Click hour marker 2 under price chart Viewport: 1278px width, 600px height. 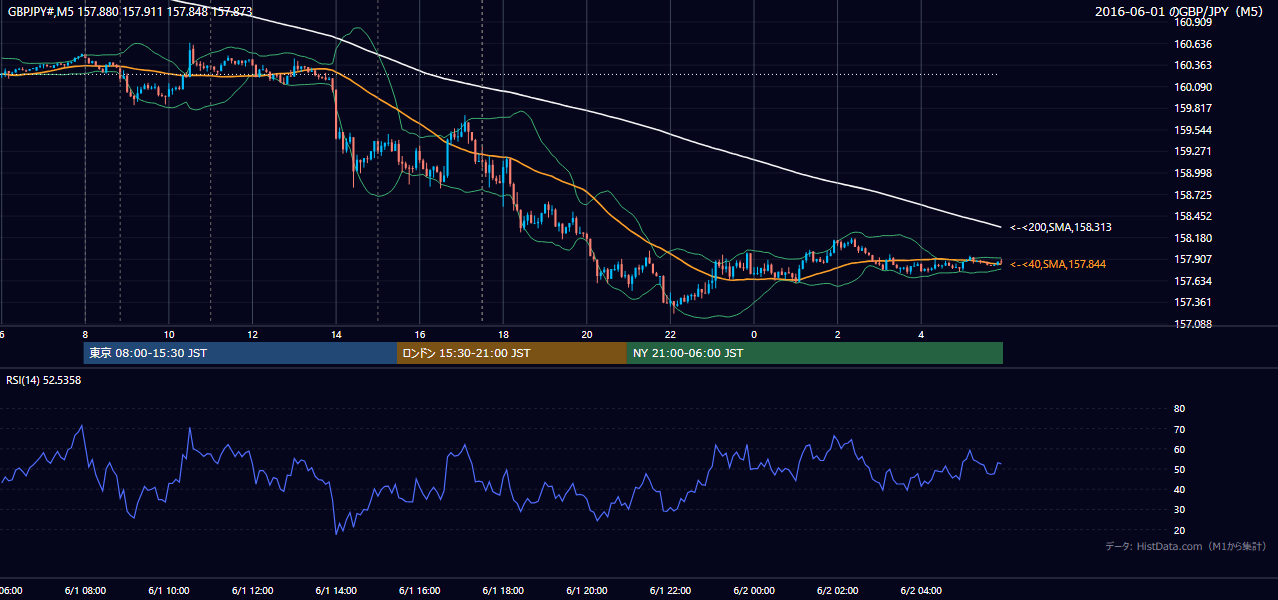pos(838,335)
